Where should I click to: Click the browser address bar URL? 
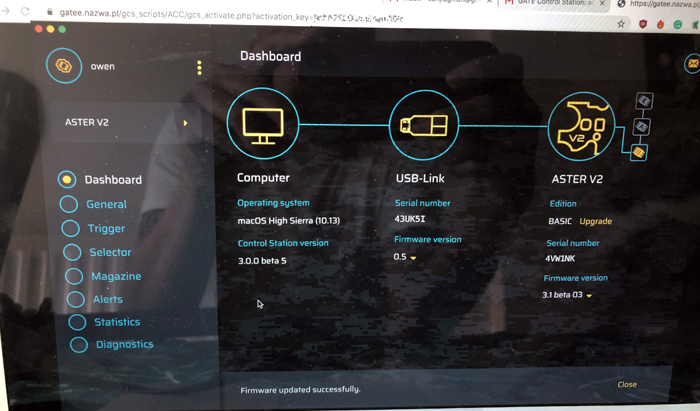click(x=230, y=16)
